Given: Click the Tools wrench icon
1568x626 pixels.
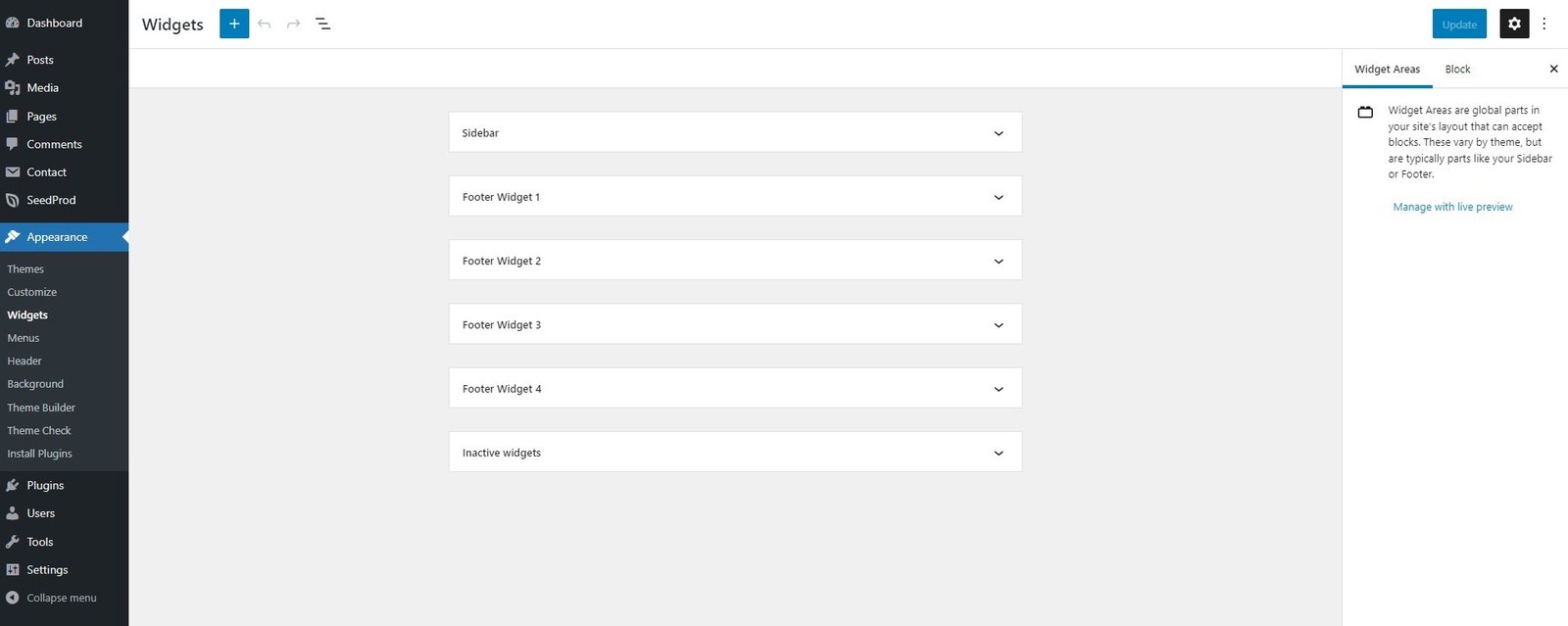Looking at the screenshot, I should point(13,542).
